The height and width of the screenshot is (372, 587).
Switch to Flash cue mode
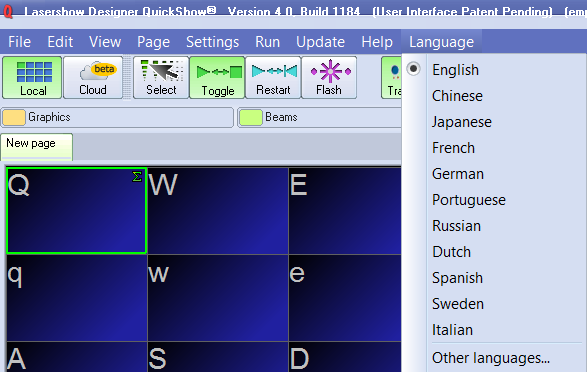pos(329,77)
